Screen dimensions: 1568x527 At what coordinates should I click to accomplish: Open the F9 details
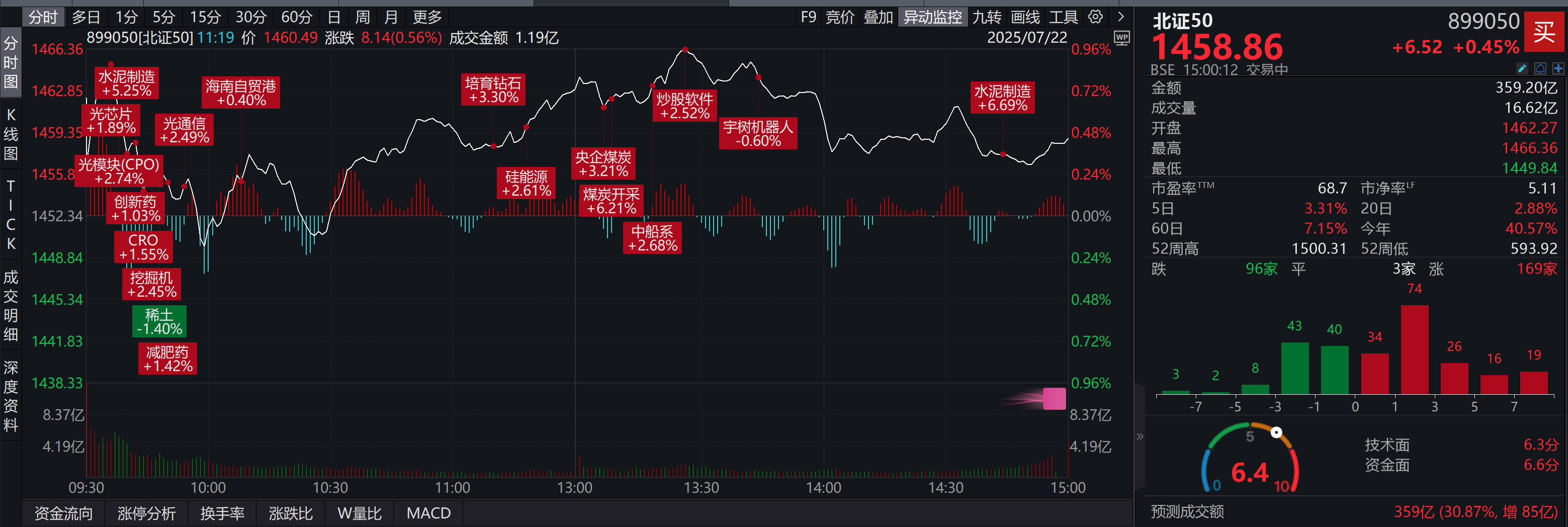[x=808, y=17]
